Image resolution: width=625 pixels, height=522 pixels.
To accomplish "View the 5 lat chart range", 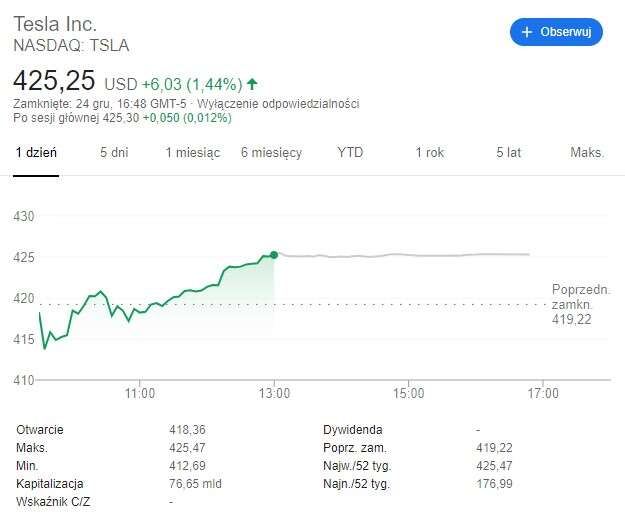I will 508,153.
